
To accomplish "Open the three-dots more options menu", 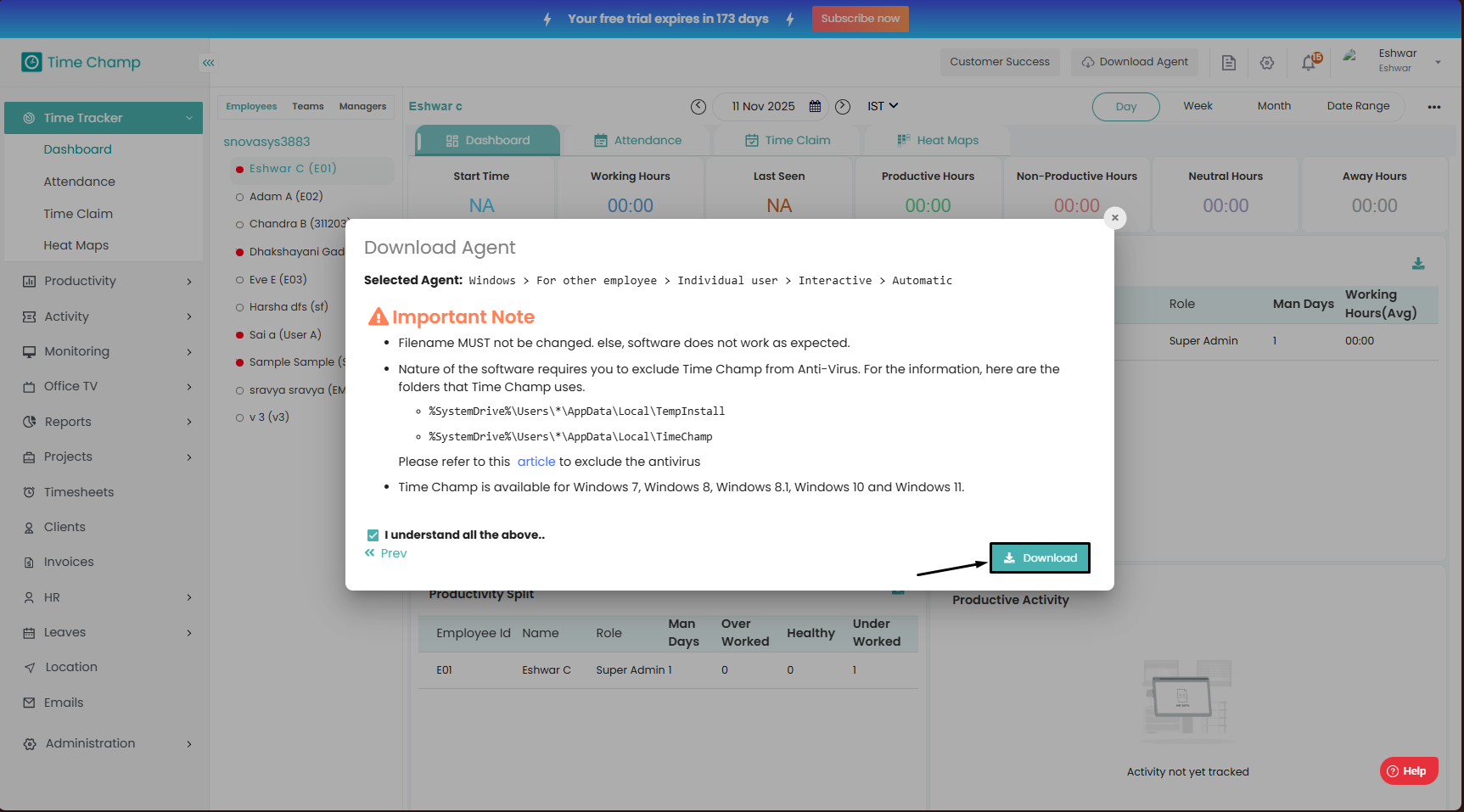I will click(1434, 107).
